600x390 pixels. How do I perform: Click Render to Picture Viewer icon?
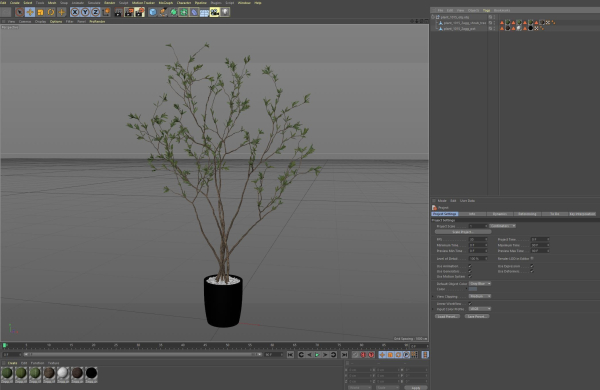(x=129, y=12)
